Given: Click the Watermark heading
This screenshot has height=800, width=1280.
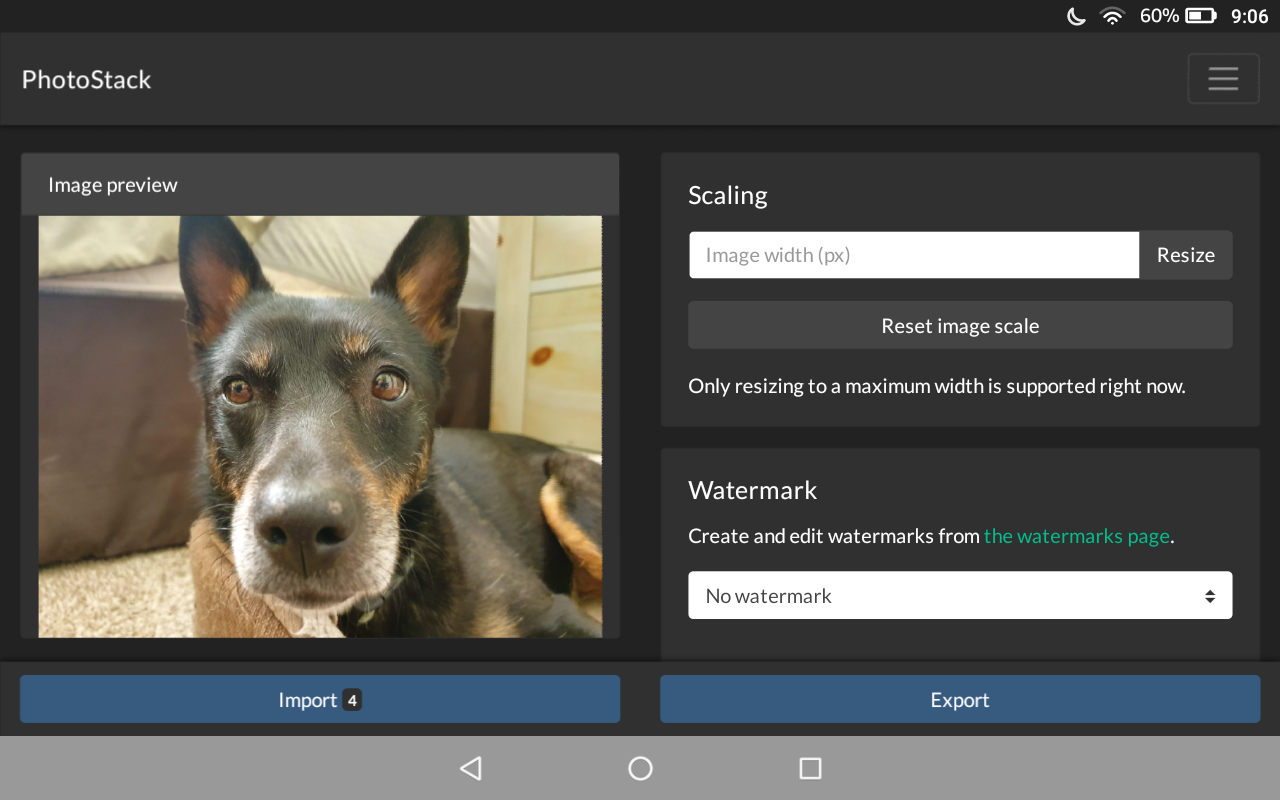Looking at the screenshot, I should [x=753, y=490].
